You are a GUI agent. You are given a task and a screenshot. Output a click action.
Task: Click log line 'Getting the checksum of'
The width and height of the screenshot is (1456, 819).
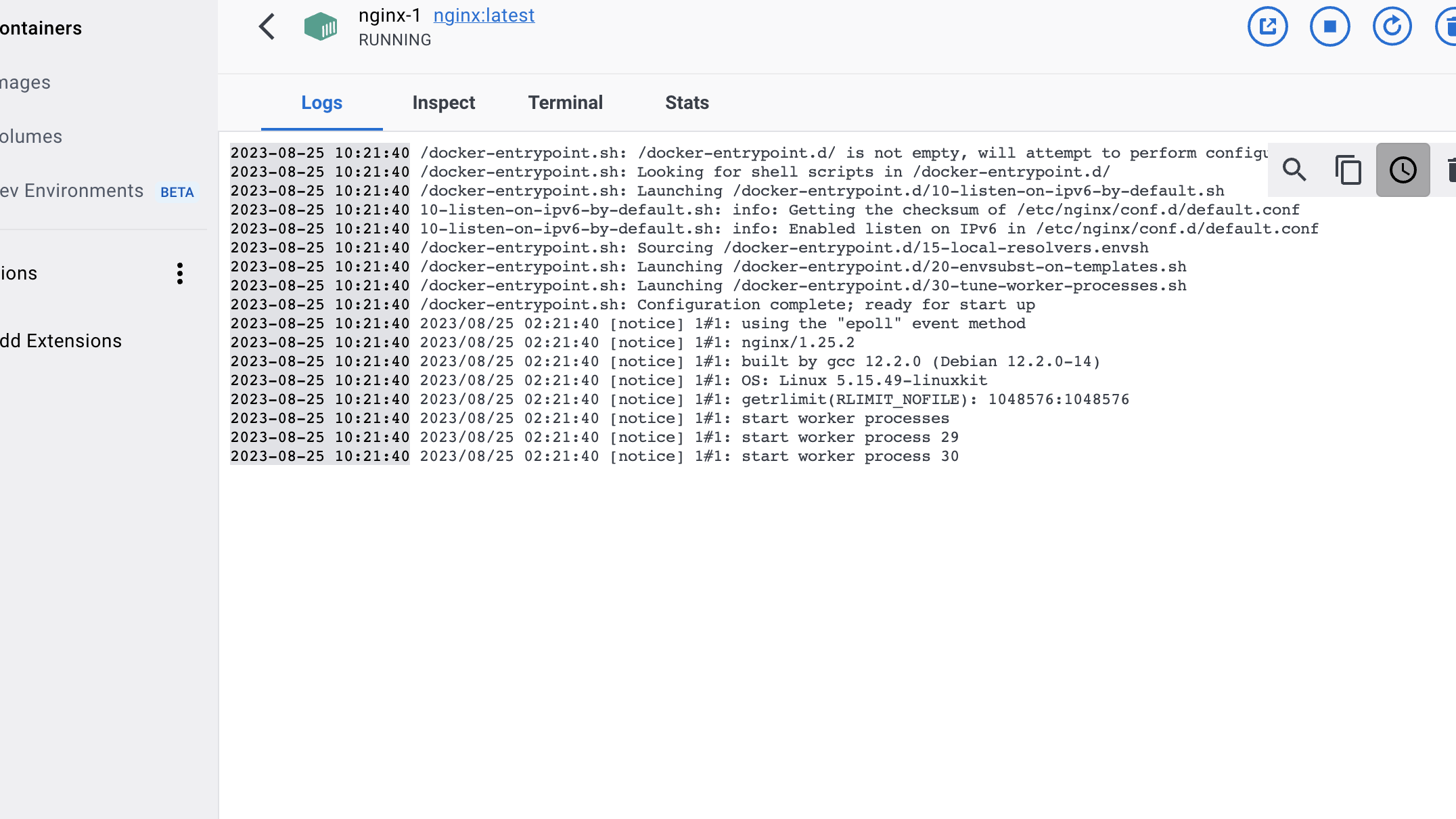(765, 210)
